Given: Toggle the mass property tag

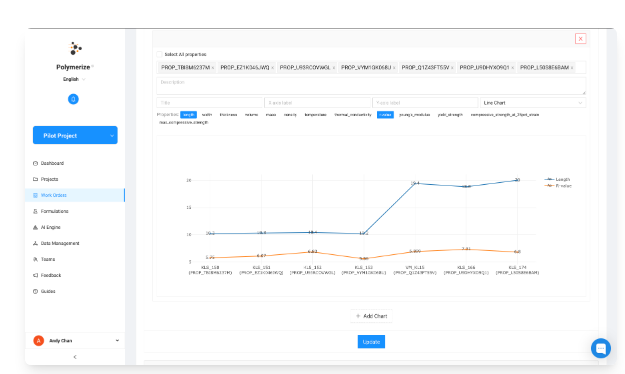Looking at the screenshot, I should click(271, 115).
